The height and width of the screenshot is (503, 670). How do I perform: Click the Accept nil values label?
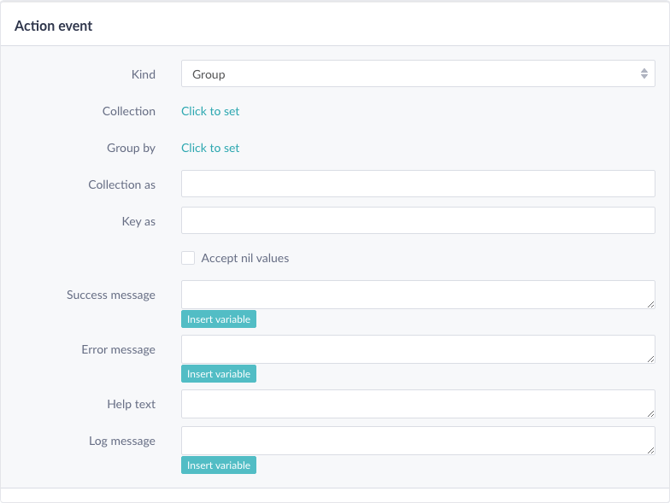tap(245, 258)
